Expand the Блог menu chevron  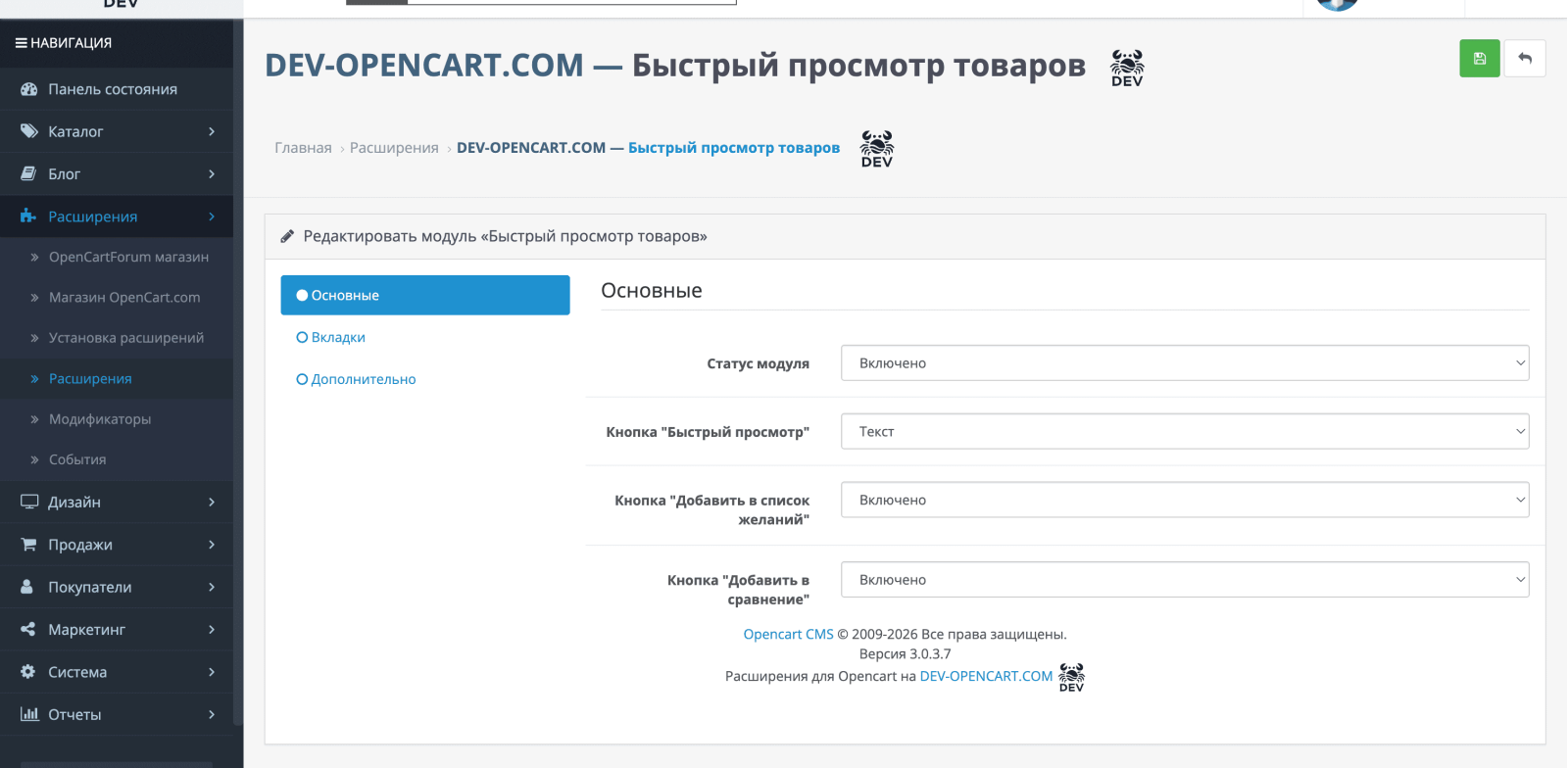[212, 173]
